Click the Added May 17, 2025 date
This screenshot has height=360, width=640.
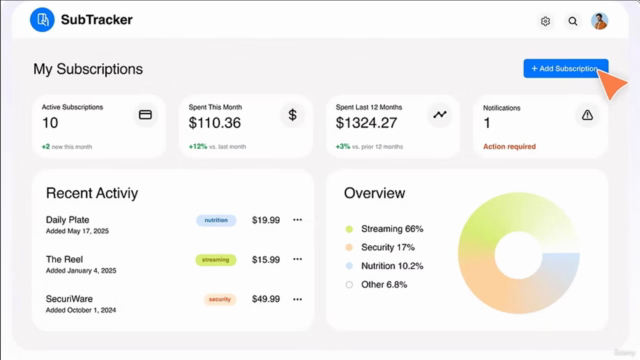(x=77, y=231)
